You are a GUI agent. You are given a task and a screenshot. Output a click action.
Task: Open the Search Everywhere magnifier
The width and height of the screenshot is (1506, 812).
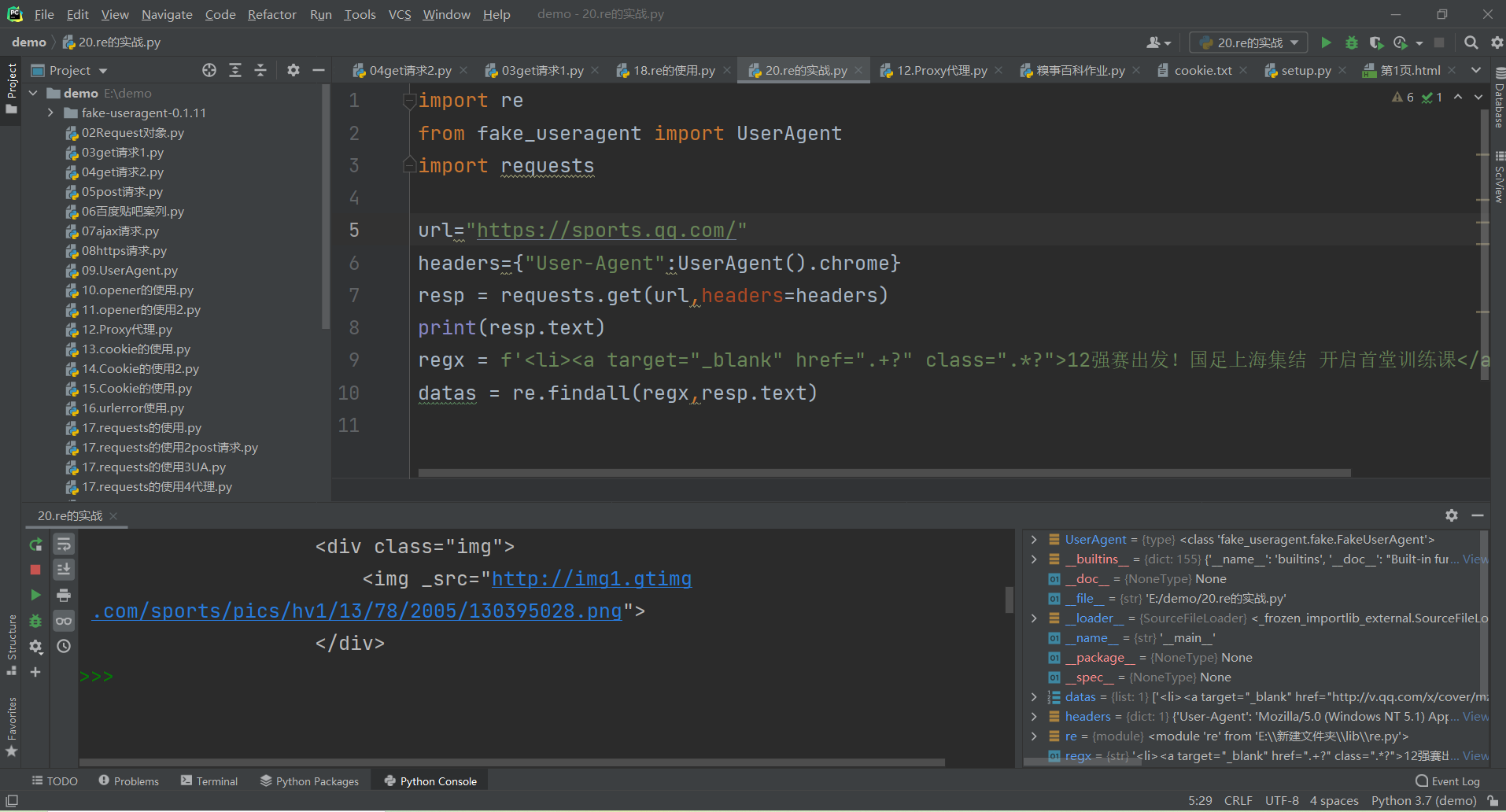pyautogui.click(x=1471, y=42)
